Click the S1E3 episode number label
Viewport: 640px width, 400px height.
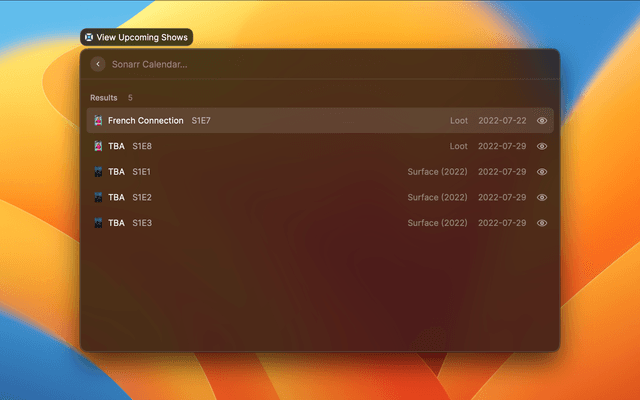tap(142, 223)
